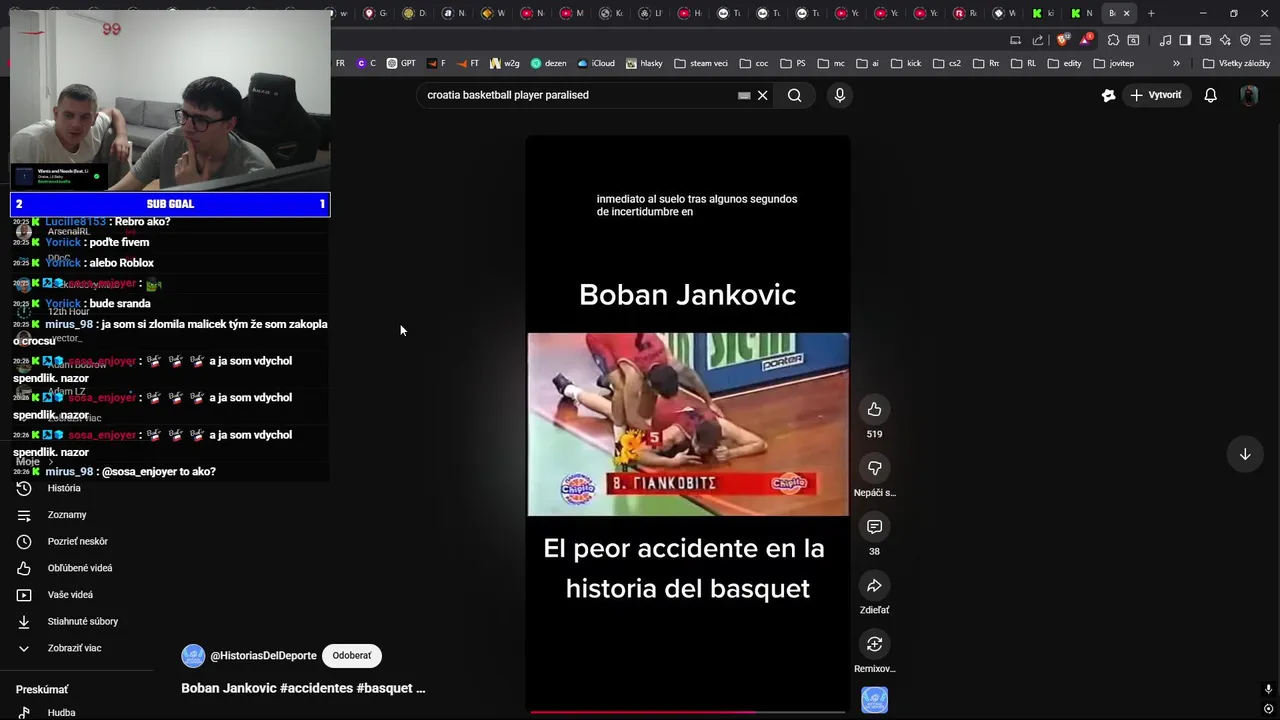The width and height of the screenshot is (1280, 720).
Task: Open the sparkle icon beside Vytvoriť
Action: point(1108,95)
